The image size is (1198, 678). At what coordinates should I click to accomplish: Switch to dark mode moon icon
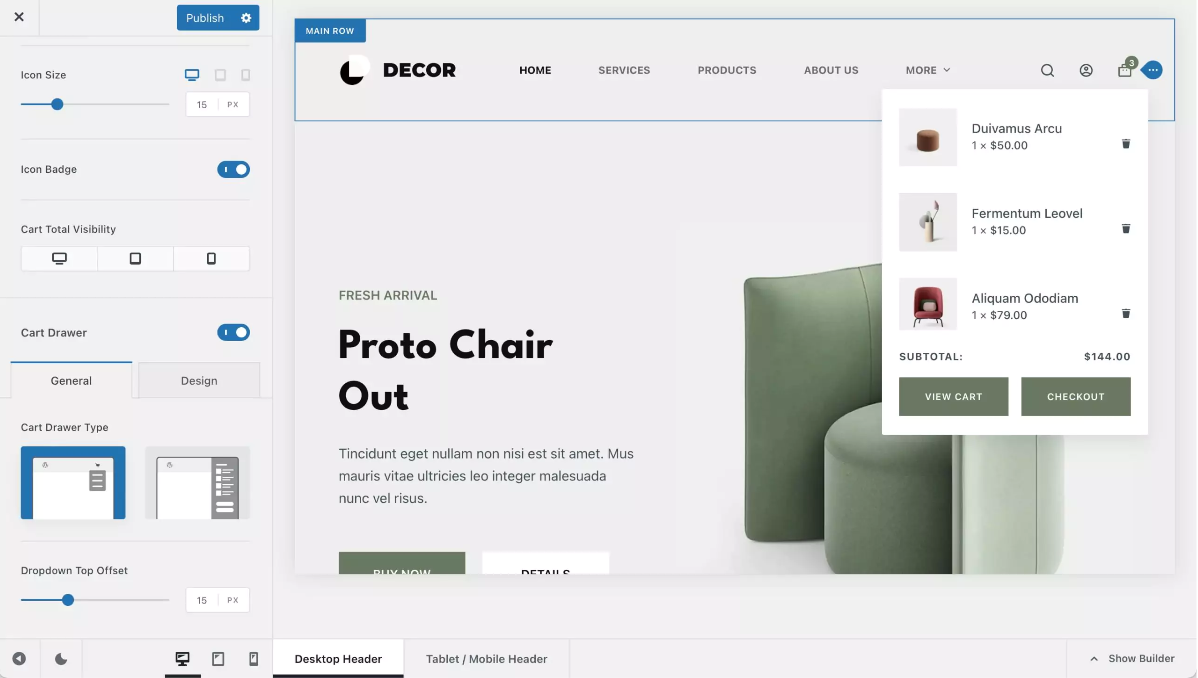61,659
